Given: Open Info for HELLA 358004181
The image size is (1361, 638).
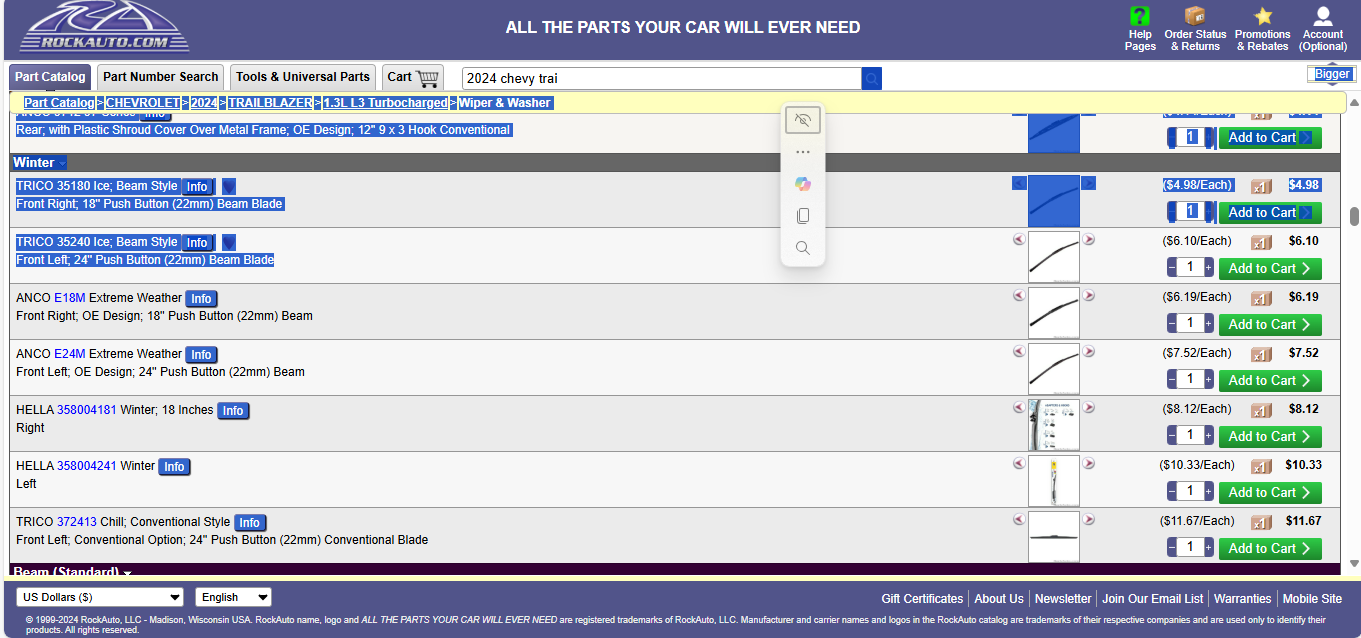Looking at the screenshot, I should 233,411.
